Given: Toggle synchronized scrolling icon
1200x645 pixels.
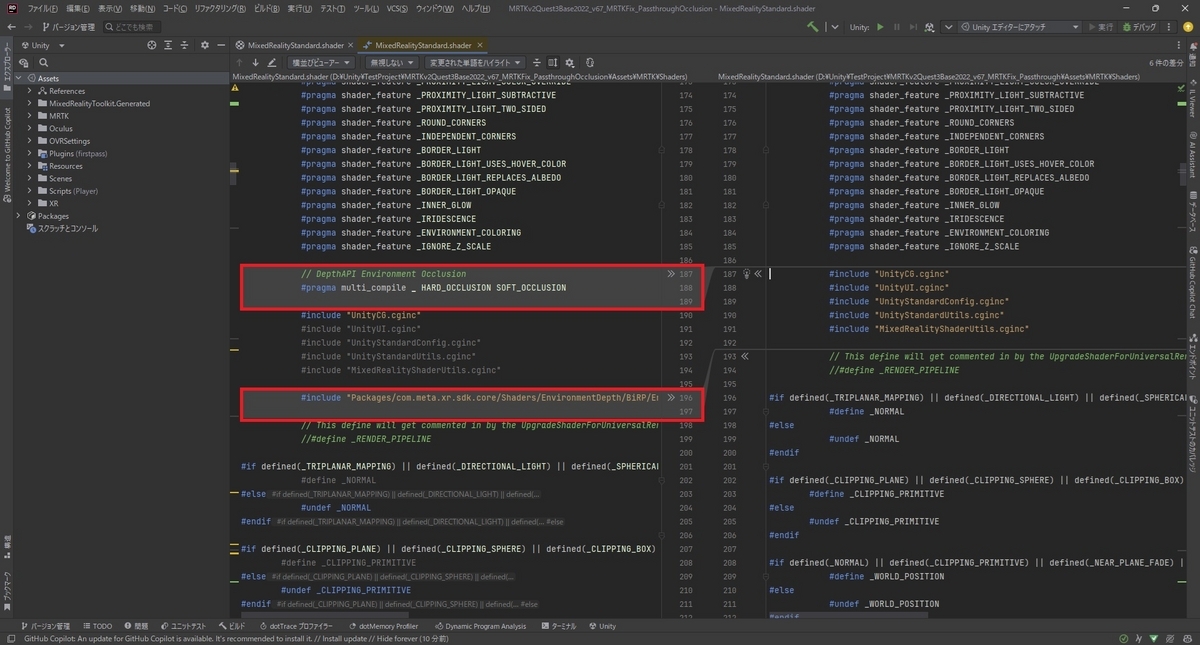Looking at the screenshot, I should point(553,62).
